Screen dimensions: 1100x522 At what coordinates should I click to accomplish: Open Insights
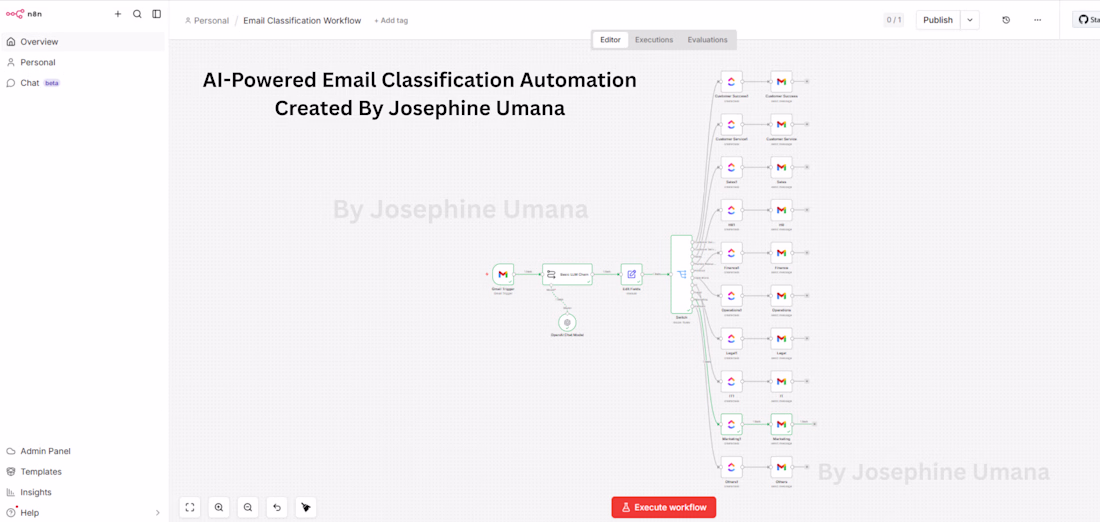(83, 492)
